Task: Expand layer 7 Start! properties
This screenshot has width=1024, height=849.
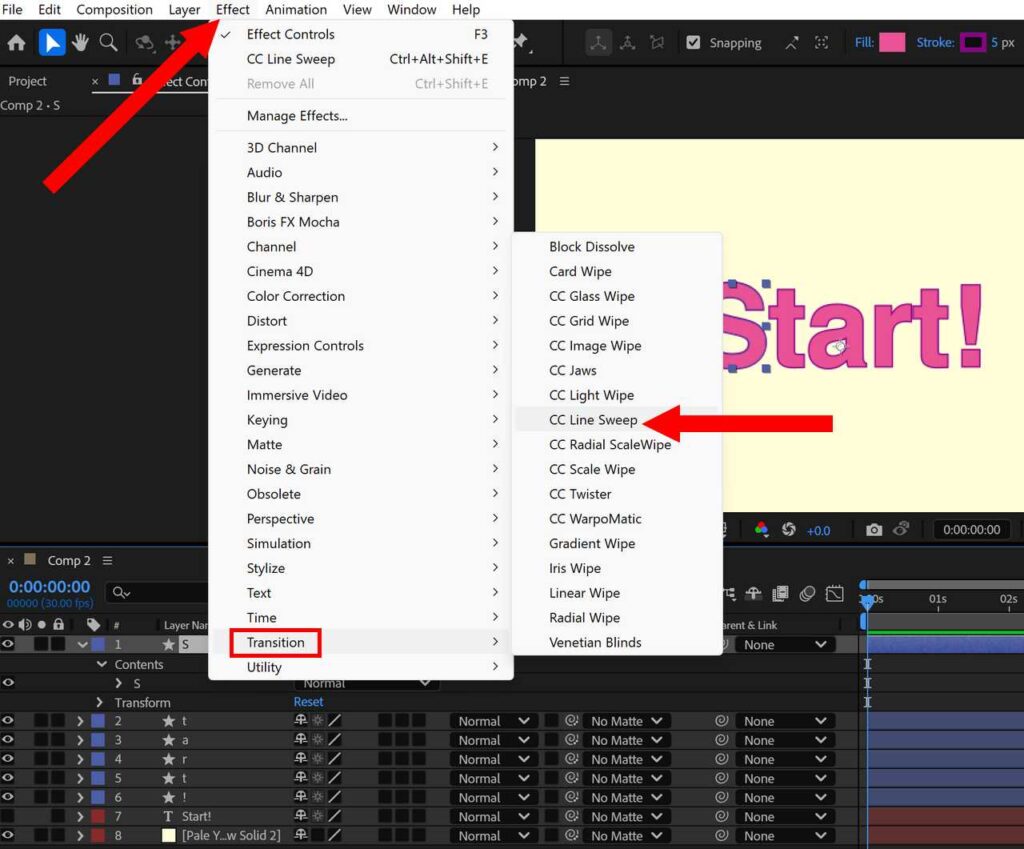Action: (80, 816)
